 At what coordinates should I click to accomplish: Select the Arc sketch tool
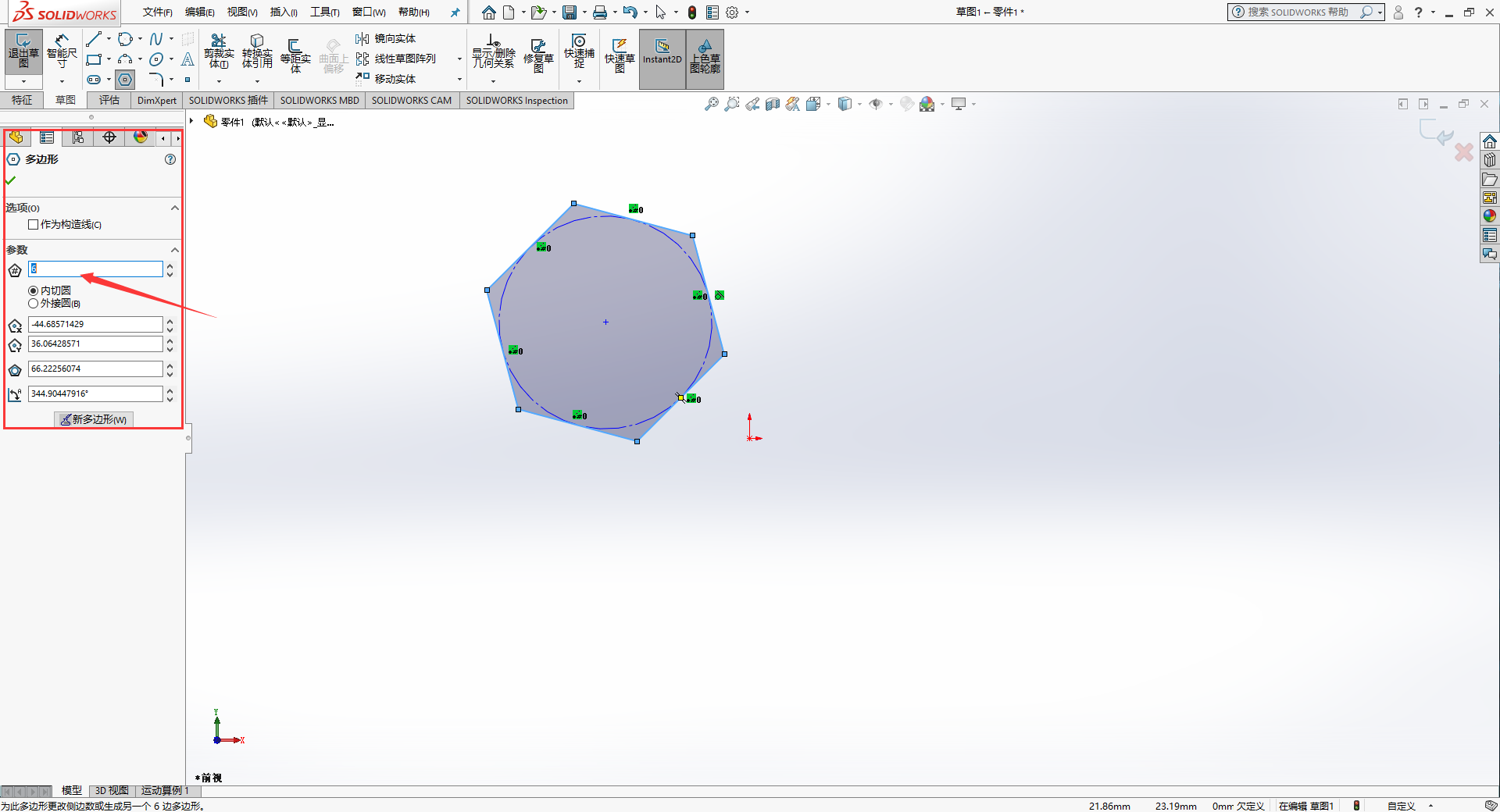tap(125, 59)
